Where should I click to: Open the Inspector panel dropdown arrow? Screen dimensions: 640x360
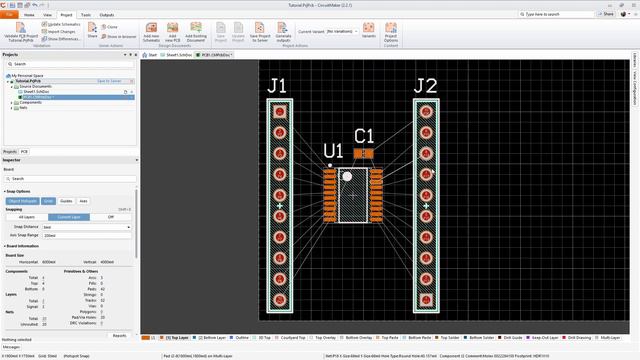(x=136, y=160)
